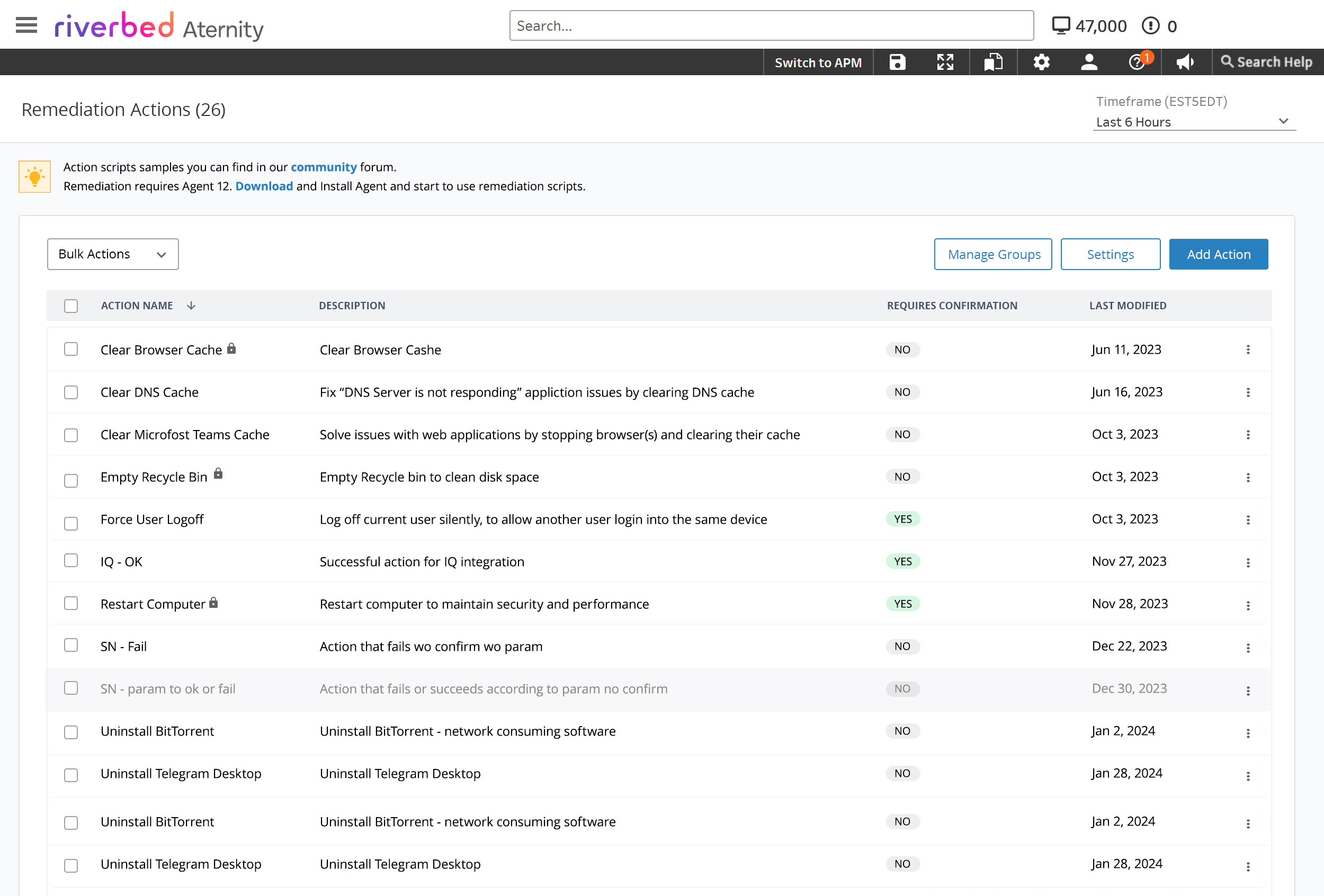Image resolution: width=1324 pixels, height=896 pixels.
Task: Click the Settings button
Action: [1110, 254]
